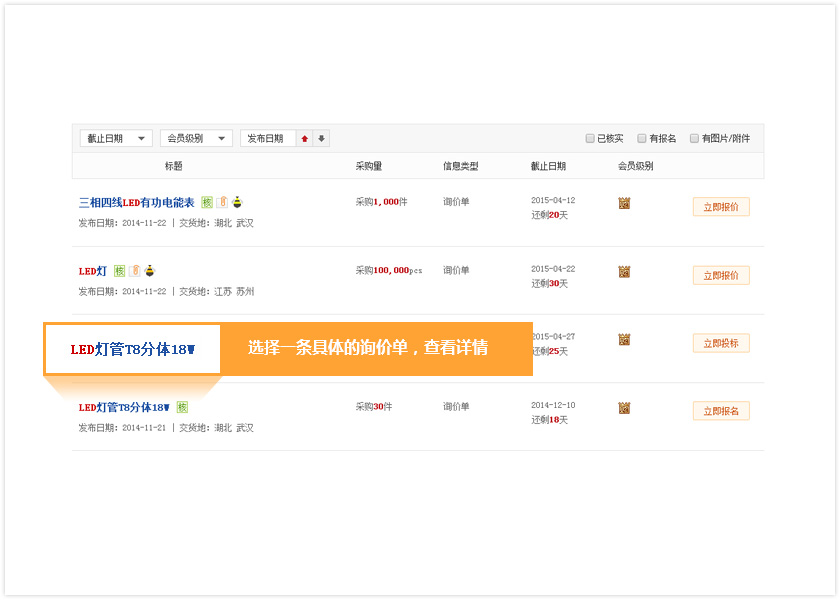Click the 核 verified badge beside 三相四线LED有功电能表
Screen dimensions: 840x600
coord(207,202)
